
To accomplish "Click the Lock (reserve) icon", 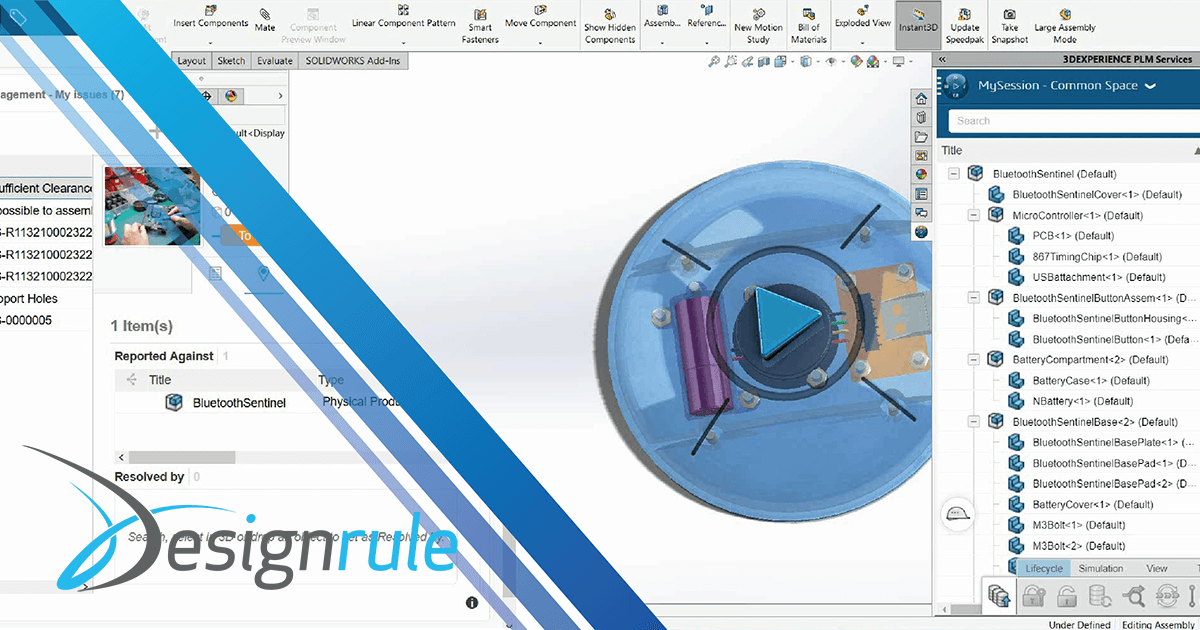I will [1032, 597].
